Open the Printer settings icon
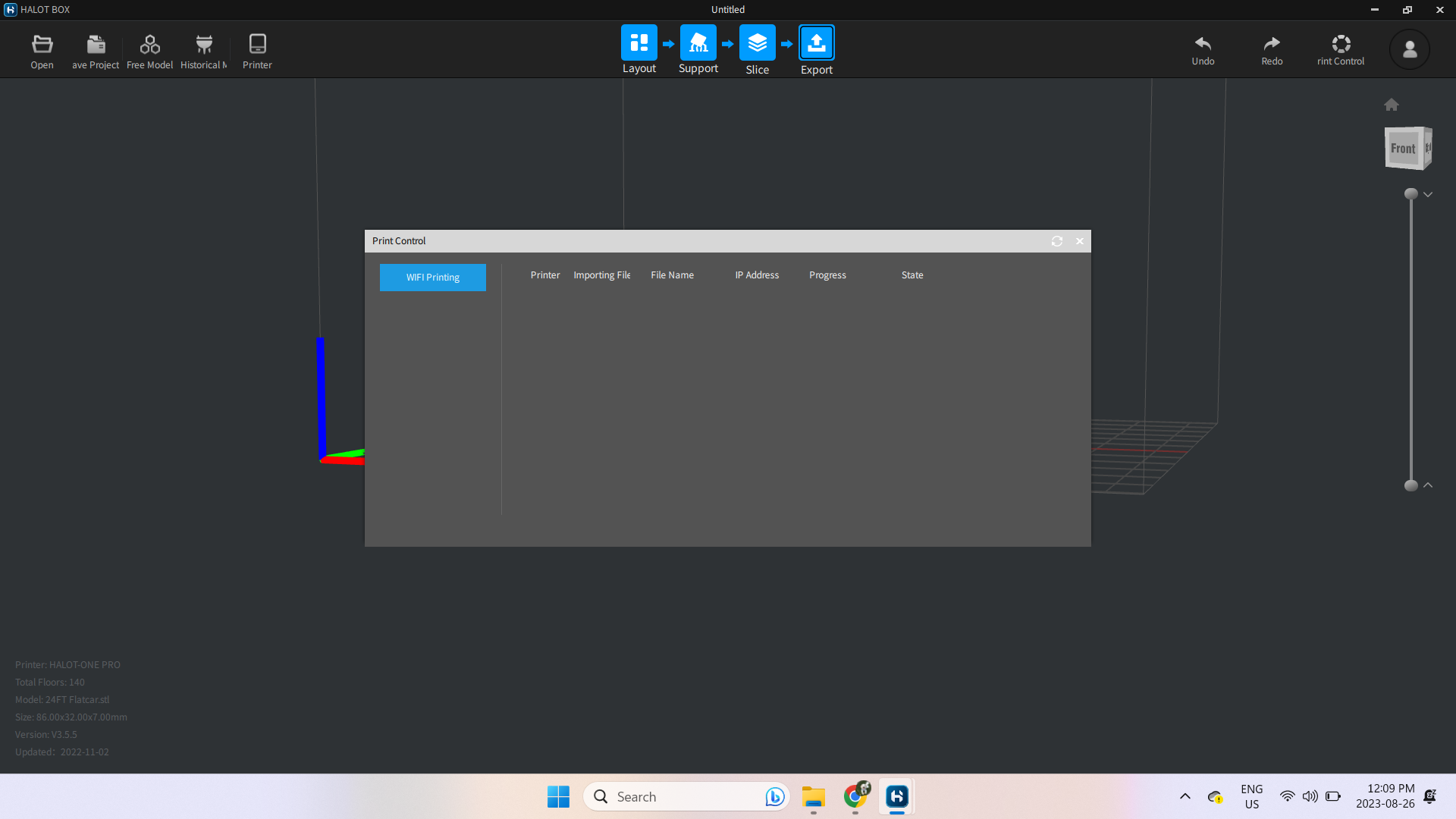Image resolution: width=1456 pixels, height=819 pixels. tap(257, 51)
